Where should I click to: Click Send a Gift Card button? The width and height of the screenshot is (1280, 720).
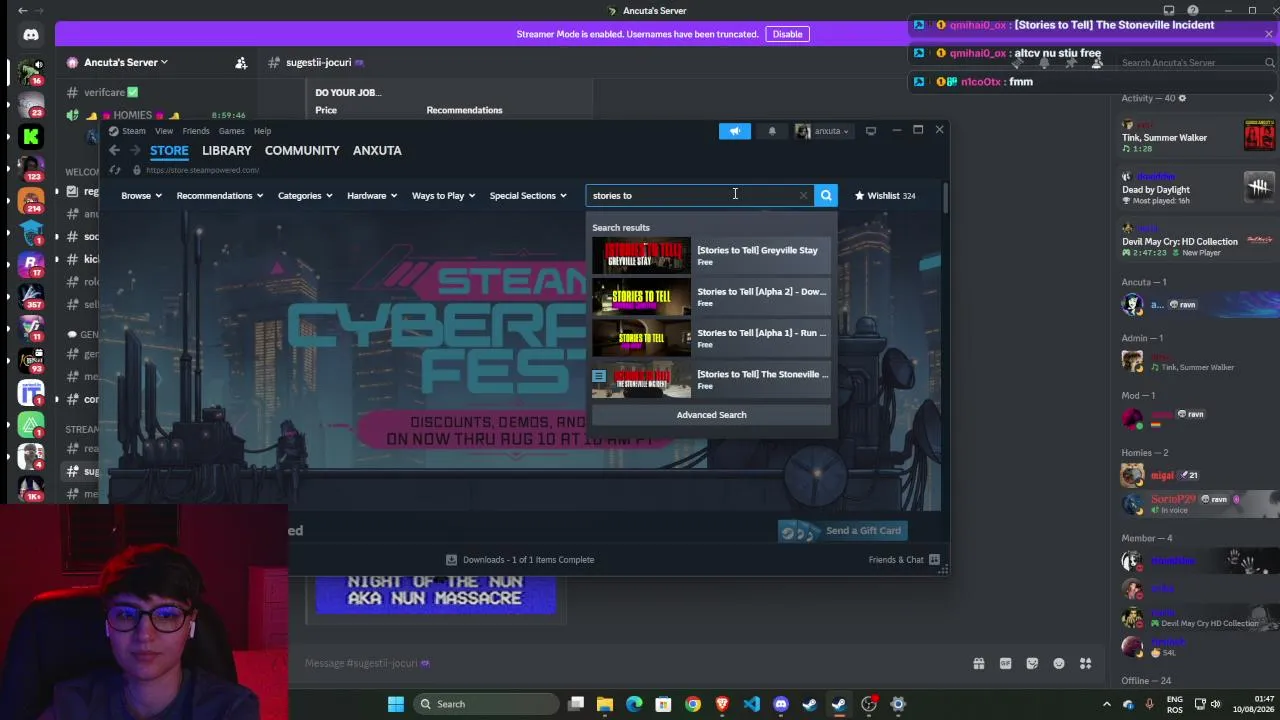click(842, 531)
